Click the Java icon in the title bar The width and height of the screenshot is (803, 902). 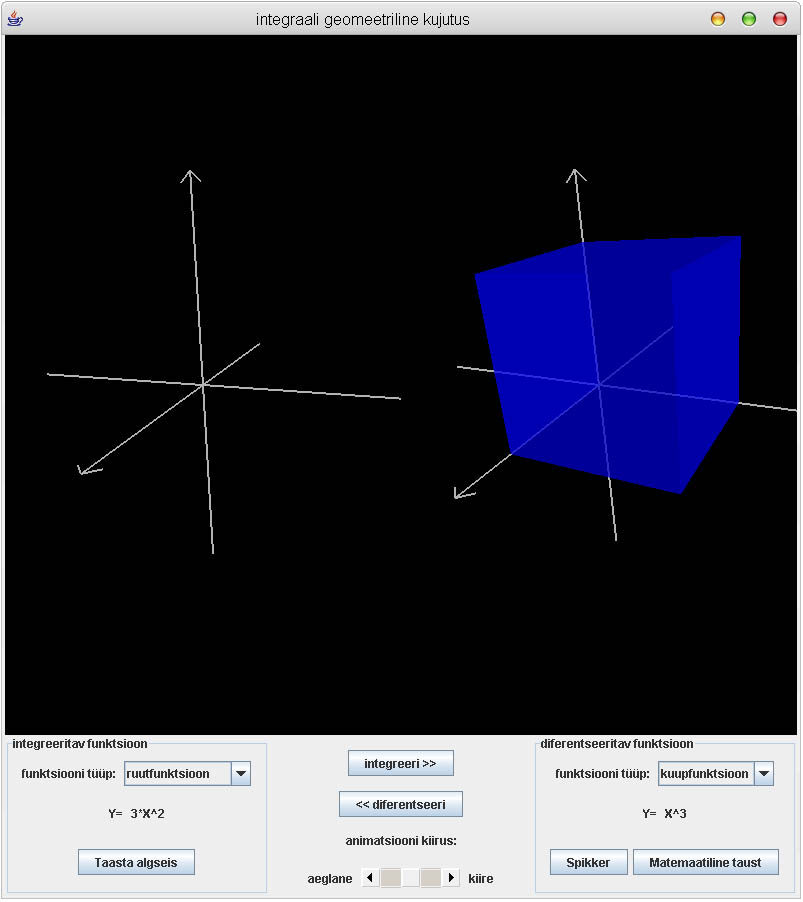(x=15, y=19)
